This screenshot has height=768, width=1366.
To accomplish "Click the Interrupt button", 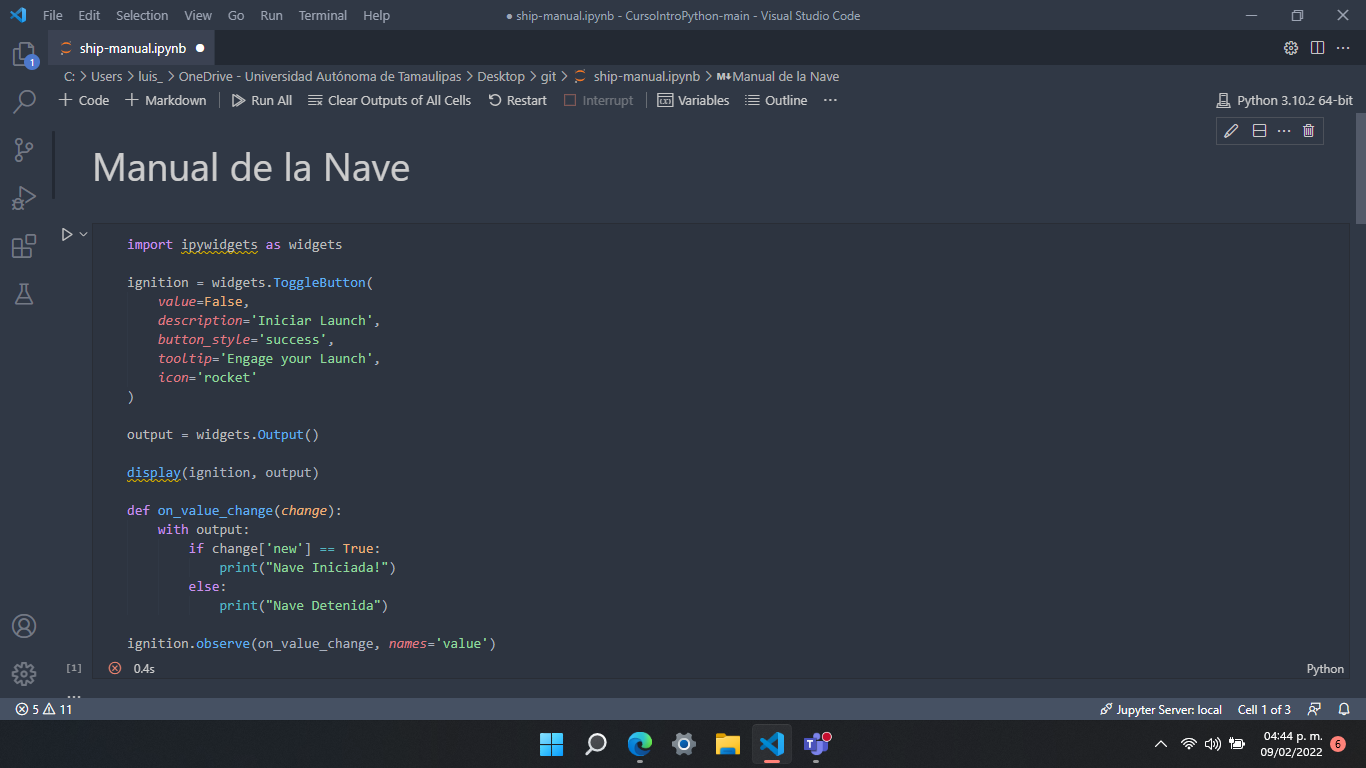I will [x=598, y=100].
